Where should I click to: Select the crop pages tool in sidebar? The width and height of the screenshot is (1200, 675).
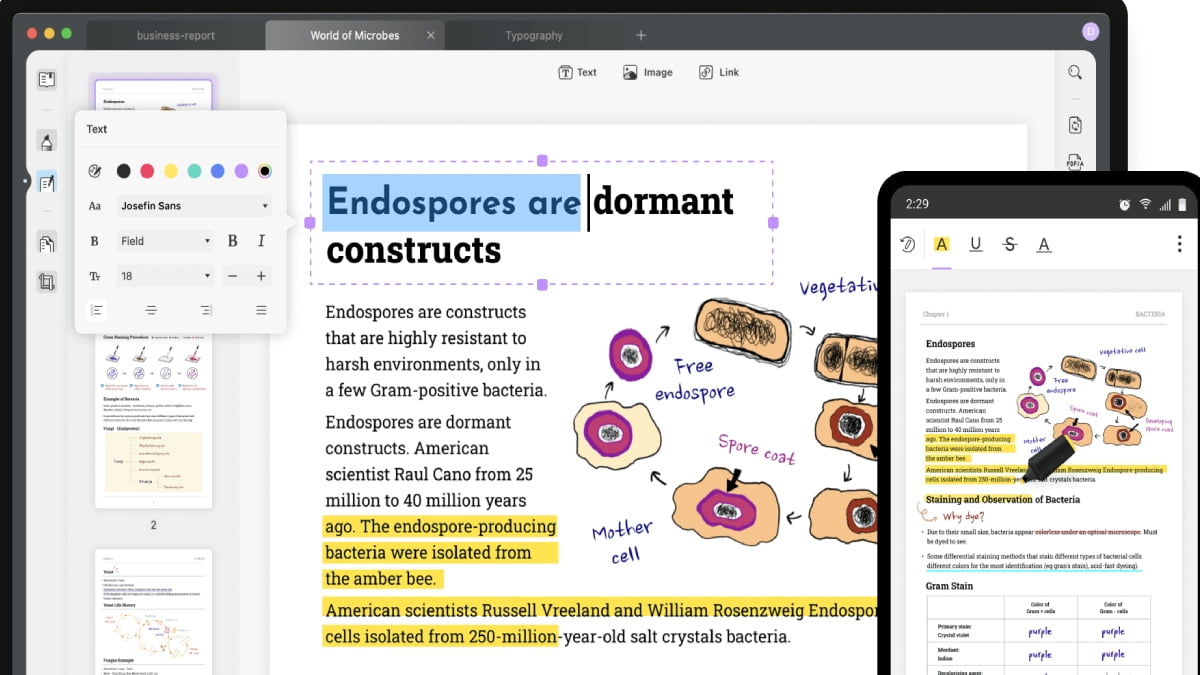[46, 282]
